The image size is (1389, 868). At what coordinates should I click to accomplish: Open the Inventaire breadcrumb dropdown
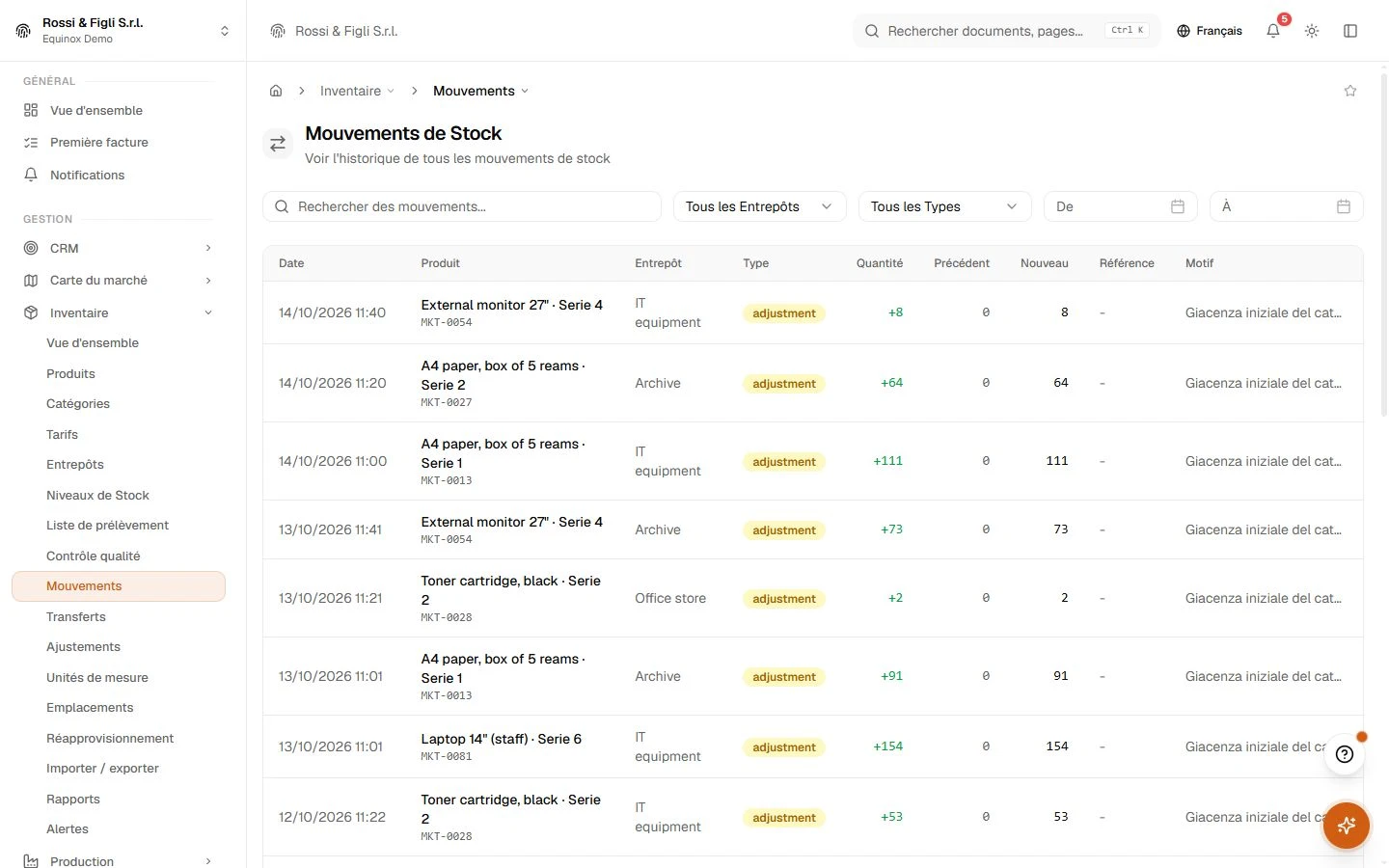(x=357, y=91)
